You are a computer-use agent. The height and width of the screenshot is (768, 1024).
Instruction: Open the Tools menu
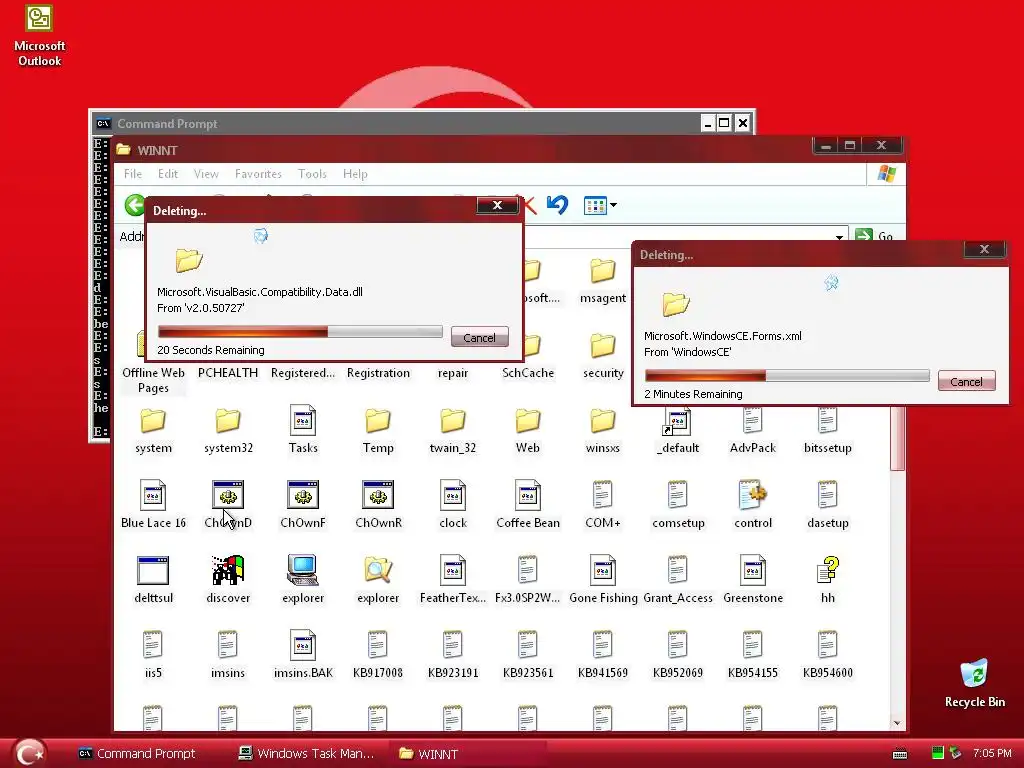(x=312, y=174)
